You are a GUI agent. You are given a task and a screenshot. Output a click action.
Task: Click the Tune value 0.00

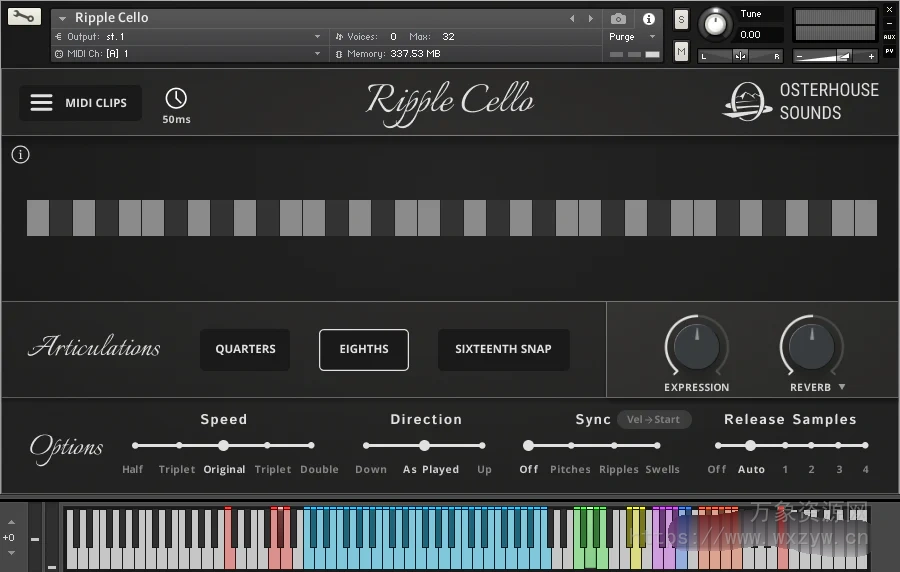tap(750, 34)
